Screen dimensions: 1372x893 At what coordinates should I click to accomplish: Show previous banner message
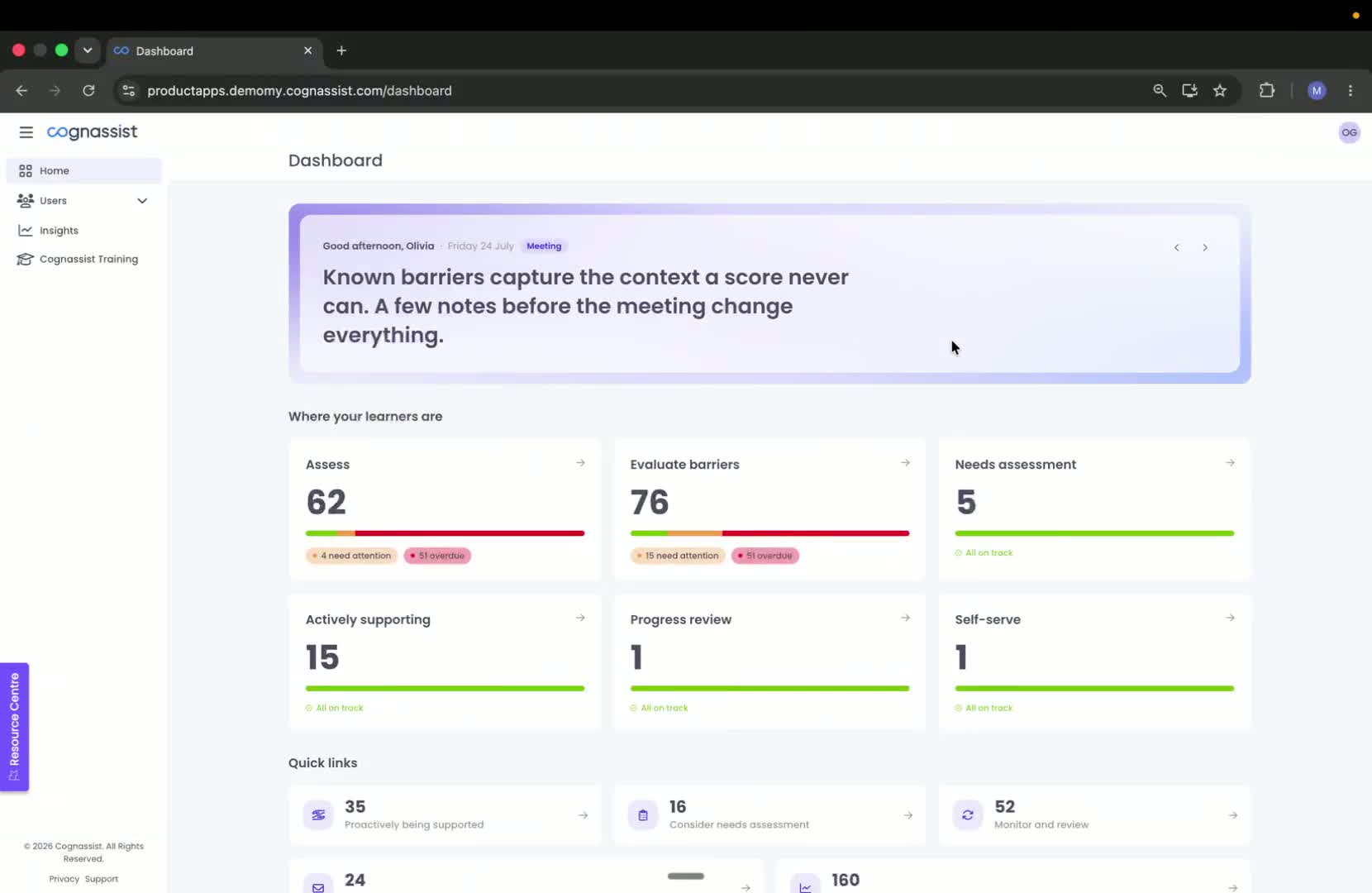[1176, 247]
